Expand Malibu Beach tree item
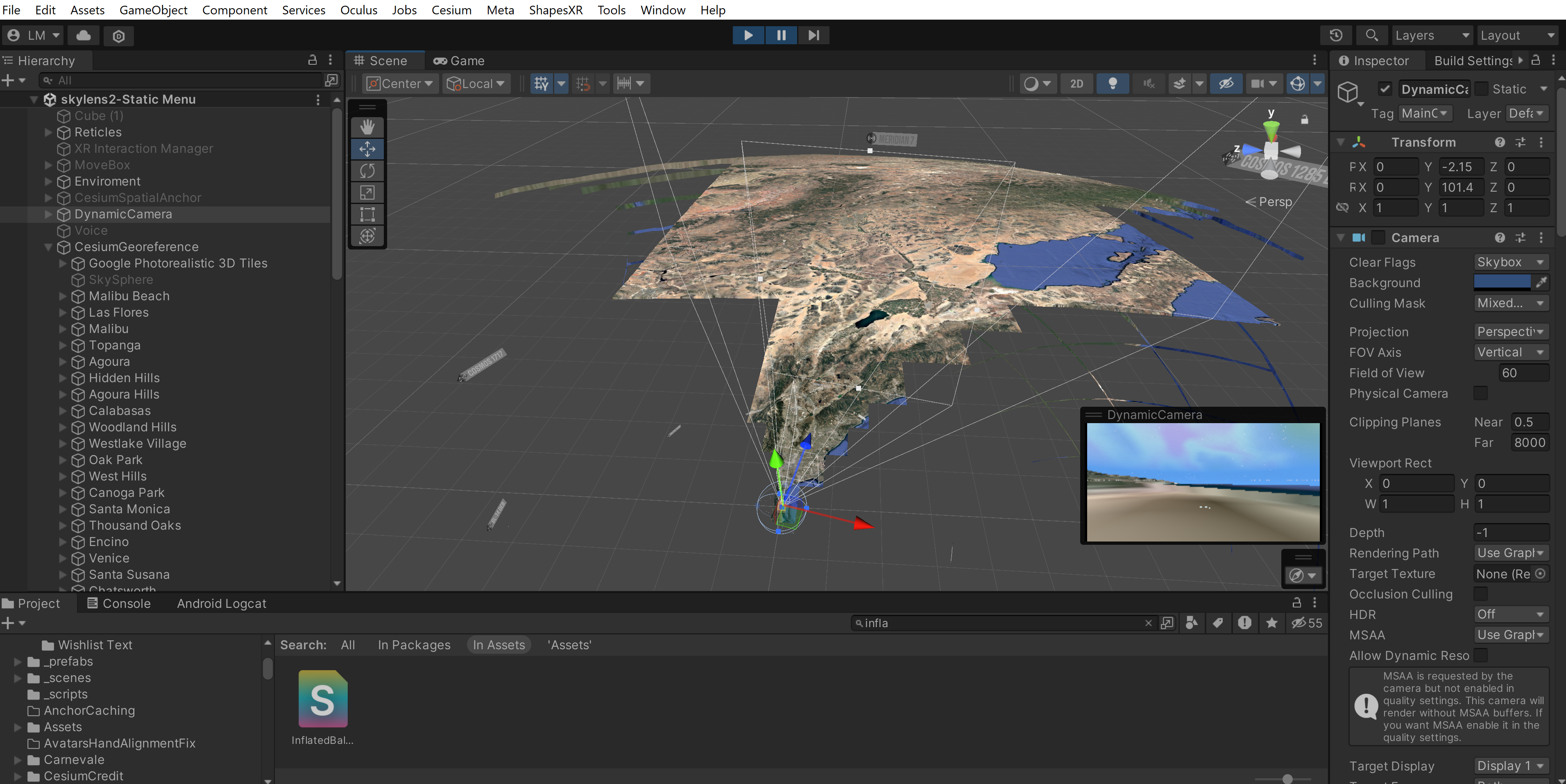The height and width of the screenshot is (784, 1566). click(63, 296)
